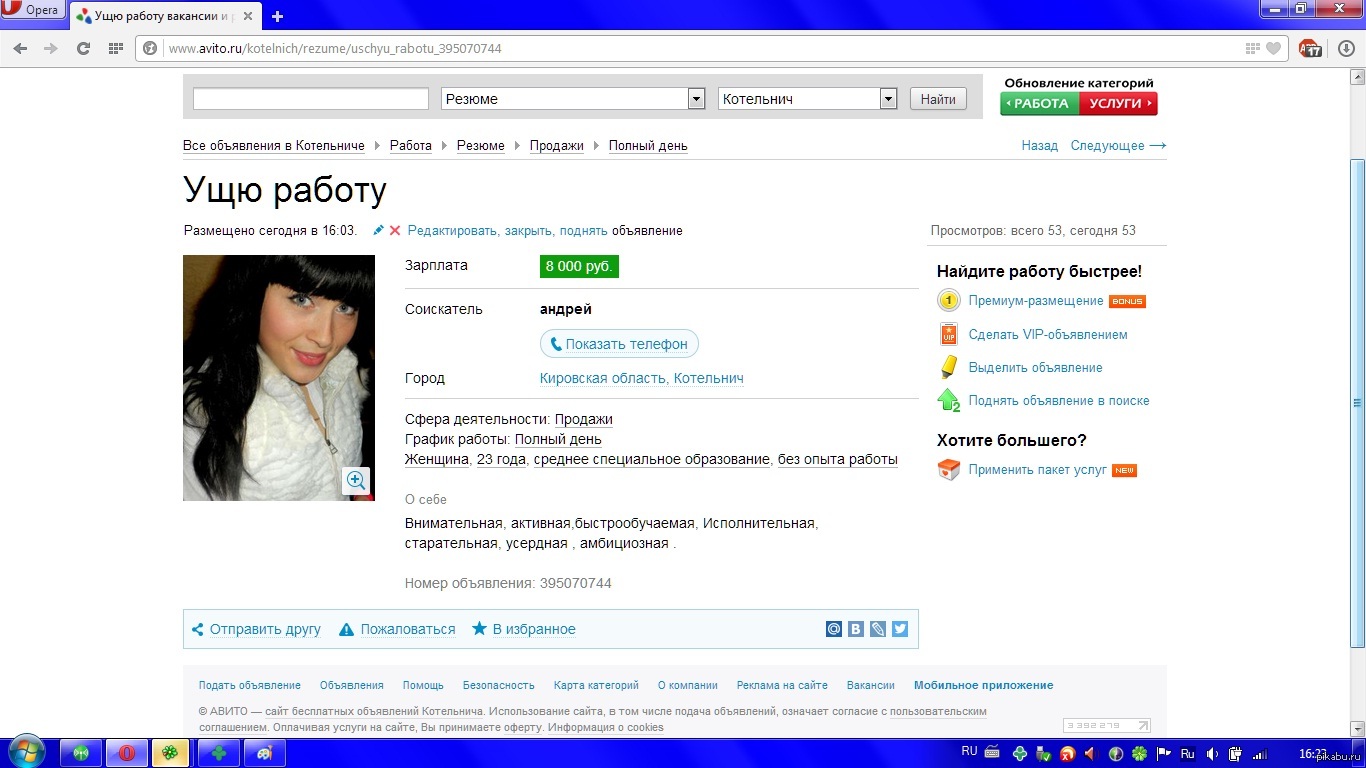The width and height of the screenshot is (1366, 768).
Task: Click into the search text field
Action: coord(310,99)
